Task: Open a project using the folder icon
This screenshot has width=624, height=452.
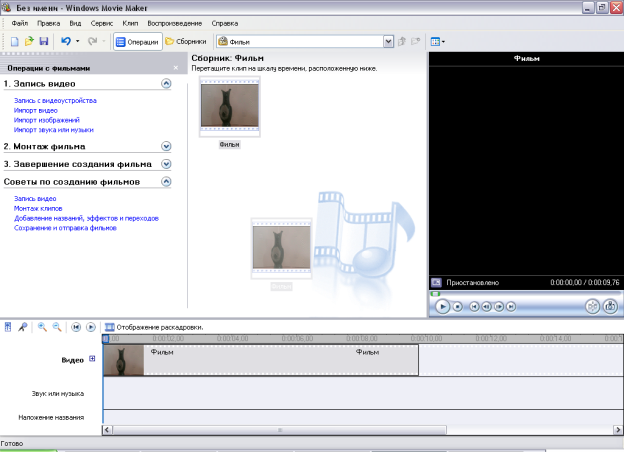Action: point(29,41)
